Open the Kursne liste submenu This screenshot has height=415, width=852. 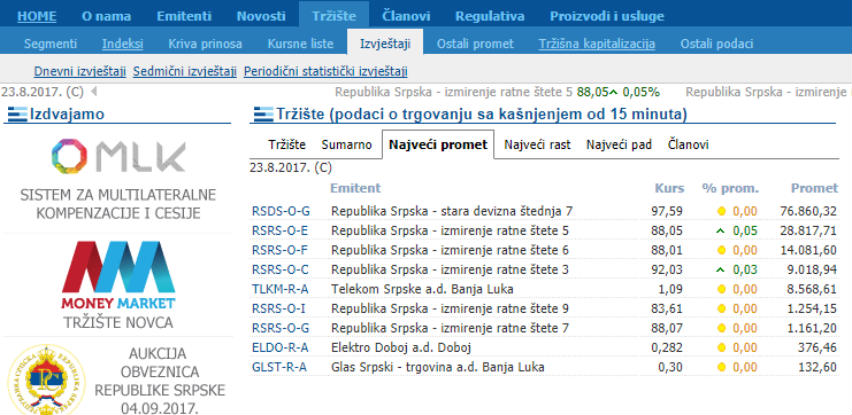point(300,44)
